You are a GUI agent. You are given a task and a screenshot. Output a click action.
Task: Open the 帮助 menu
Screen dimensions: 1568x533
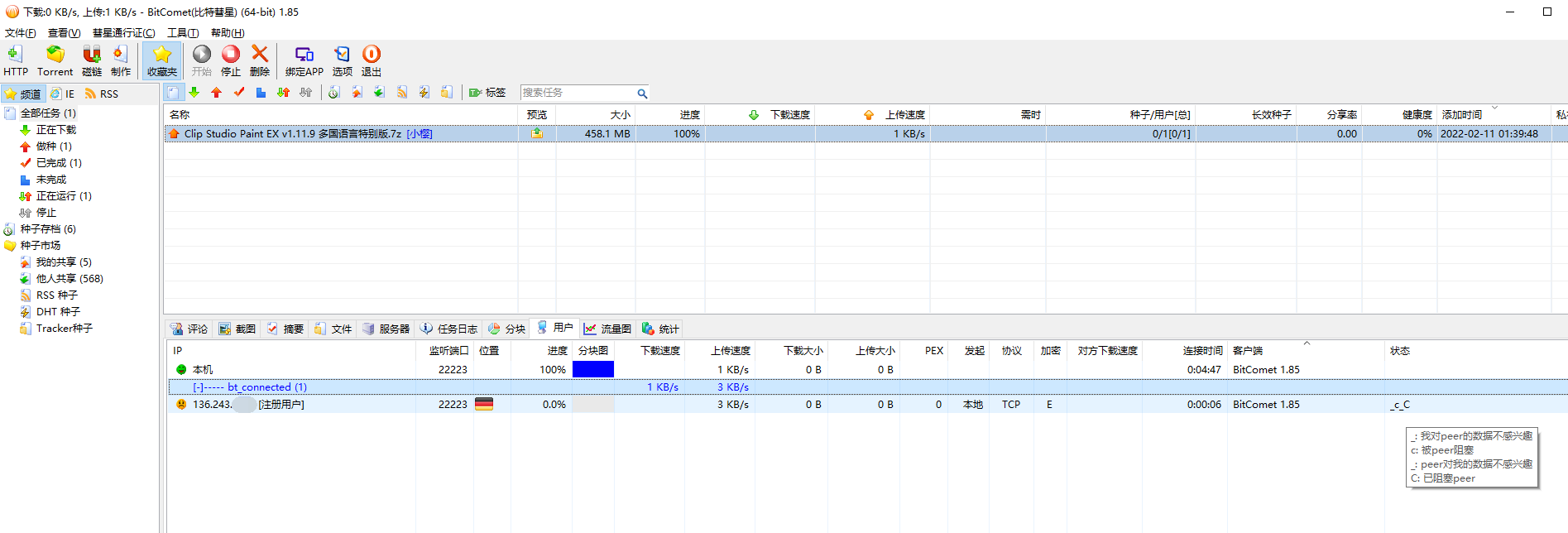click(x=228, y=33)
